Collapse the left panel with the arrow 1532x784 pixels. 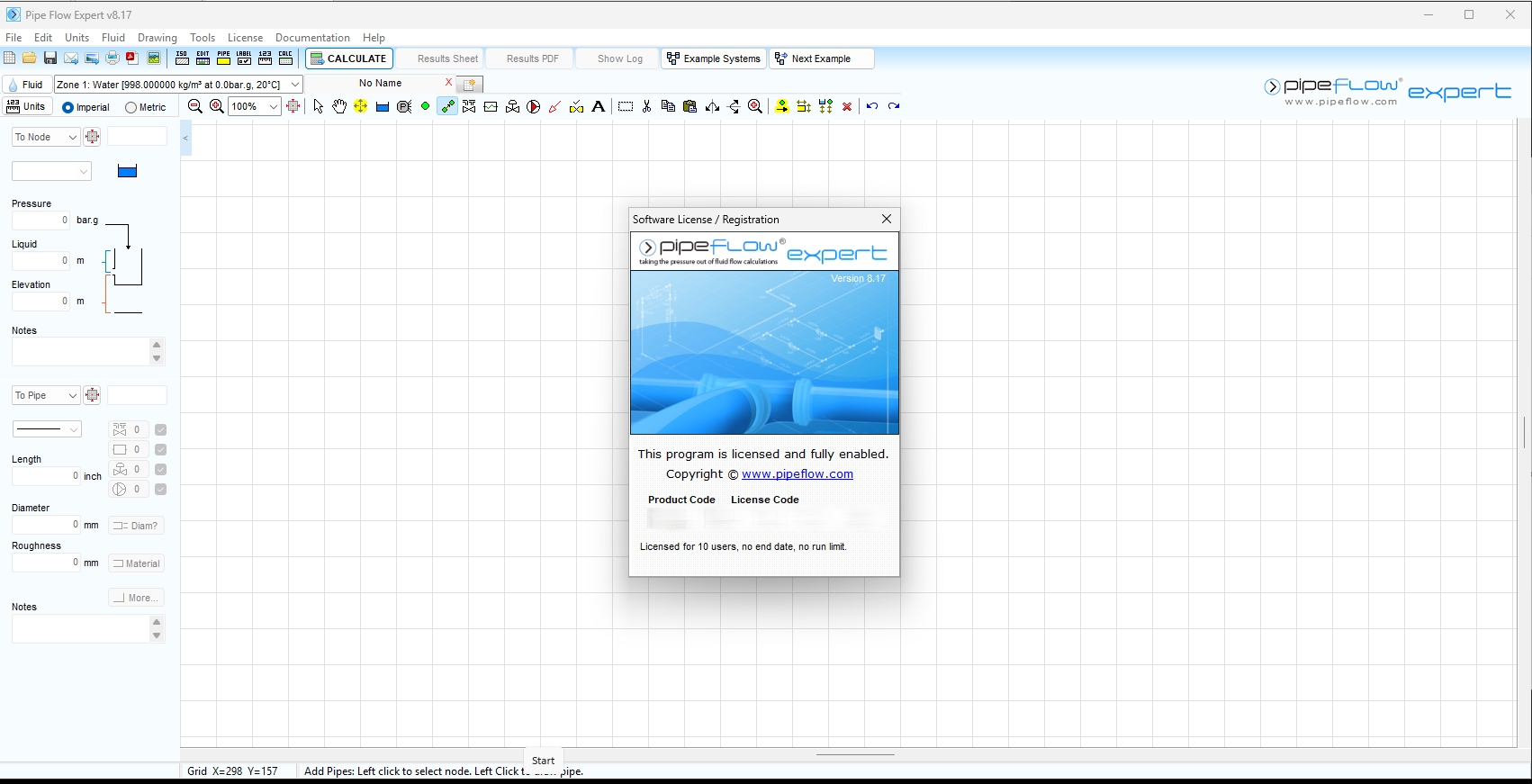[185, 138]
